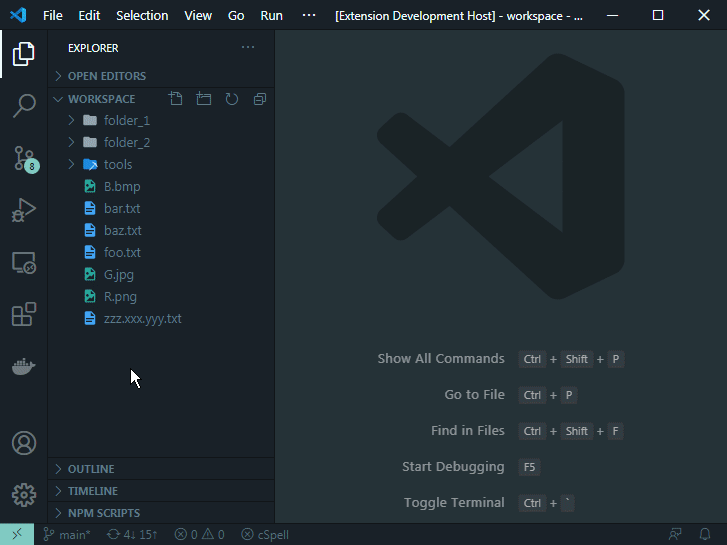Expand the Timeline section

coord(160,491)
